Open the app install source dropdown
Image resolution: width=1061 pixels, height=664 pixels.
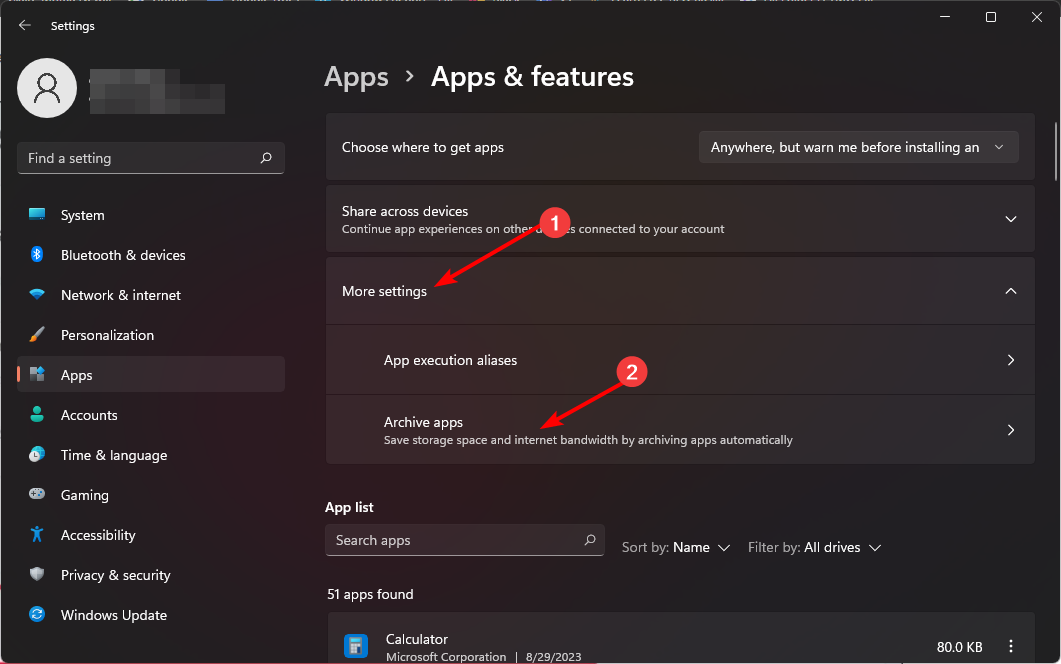point(858,147)
